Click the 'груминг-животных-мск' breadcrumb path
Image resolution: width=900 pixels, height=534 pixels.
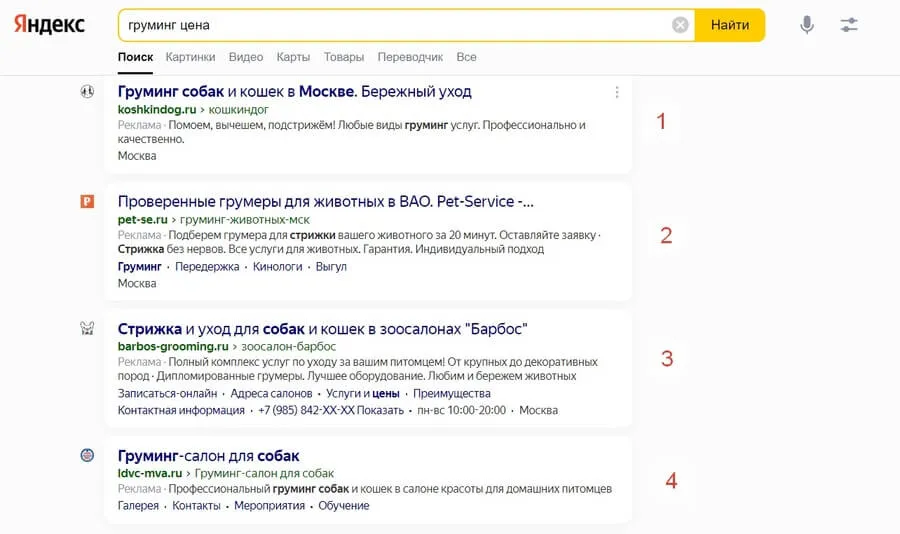tap(245, 219)
